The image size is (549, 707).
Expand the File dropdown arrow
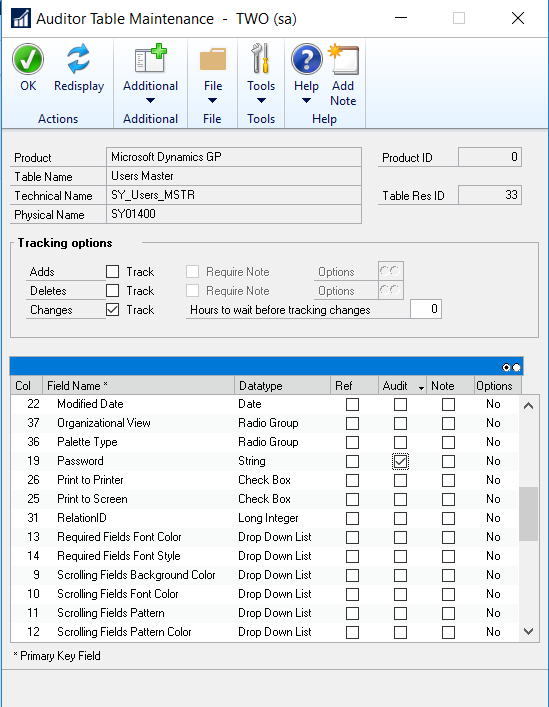(x=212, y=101)
